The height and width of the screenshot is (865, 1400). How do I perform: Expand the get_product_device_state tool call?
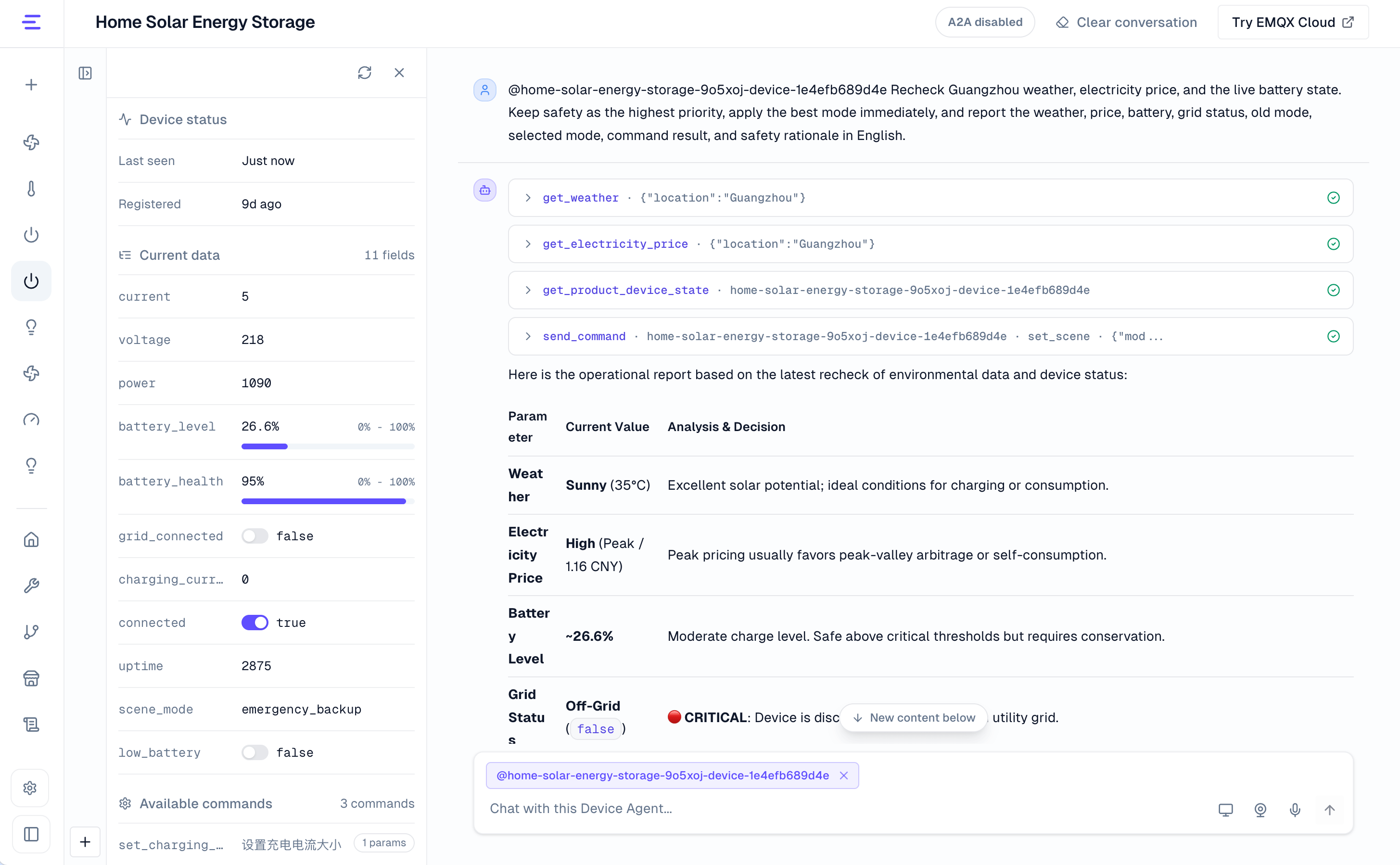930,290
